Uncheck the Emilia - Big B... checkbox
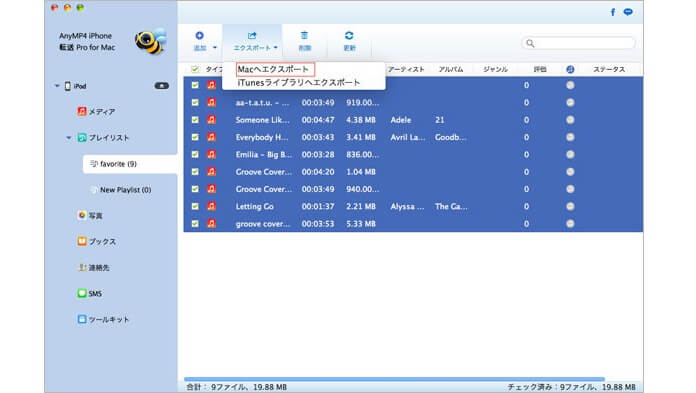 (x=195, y=155)
